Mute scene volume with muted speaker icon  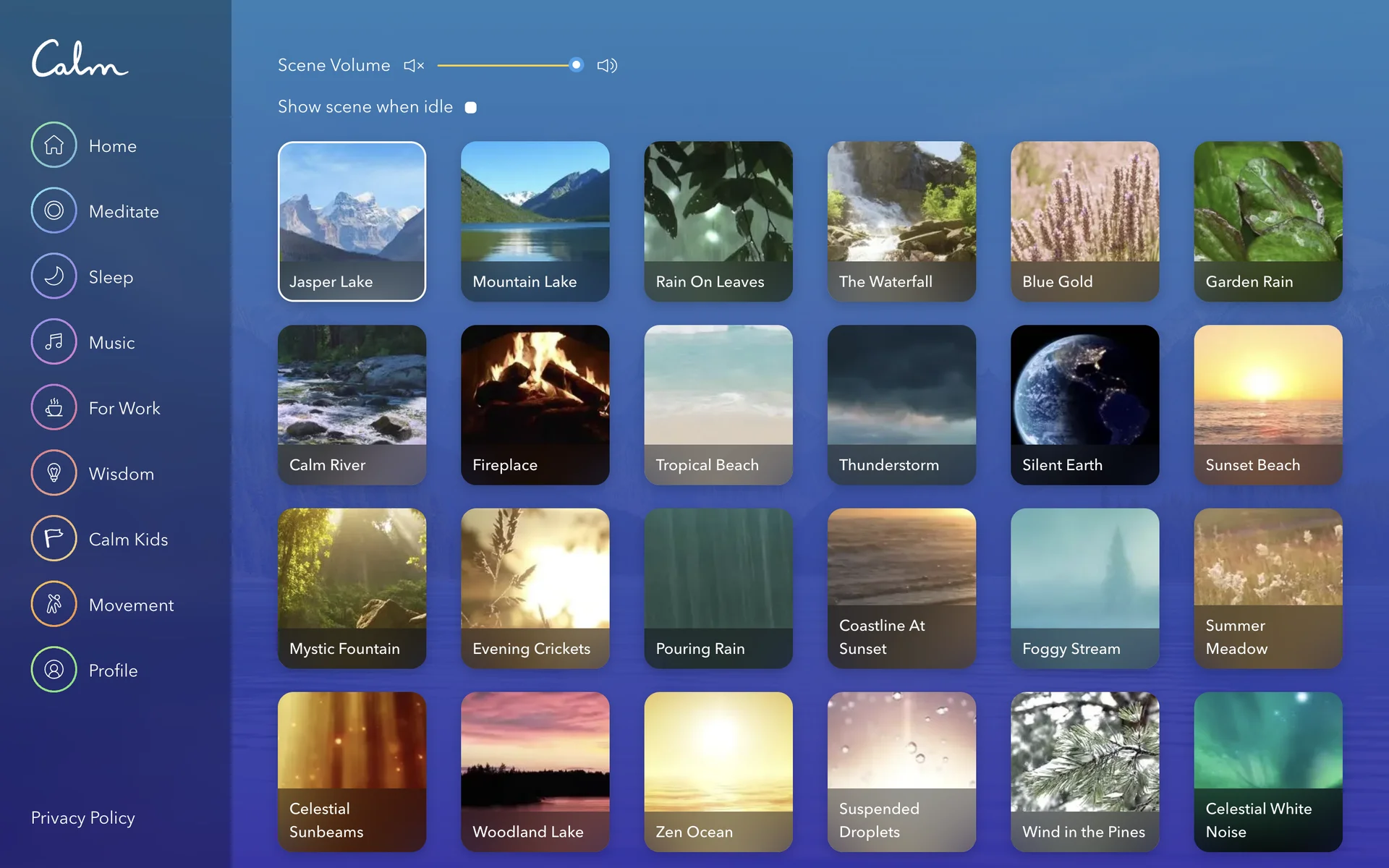413,66
